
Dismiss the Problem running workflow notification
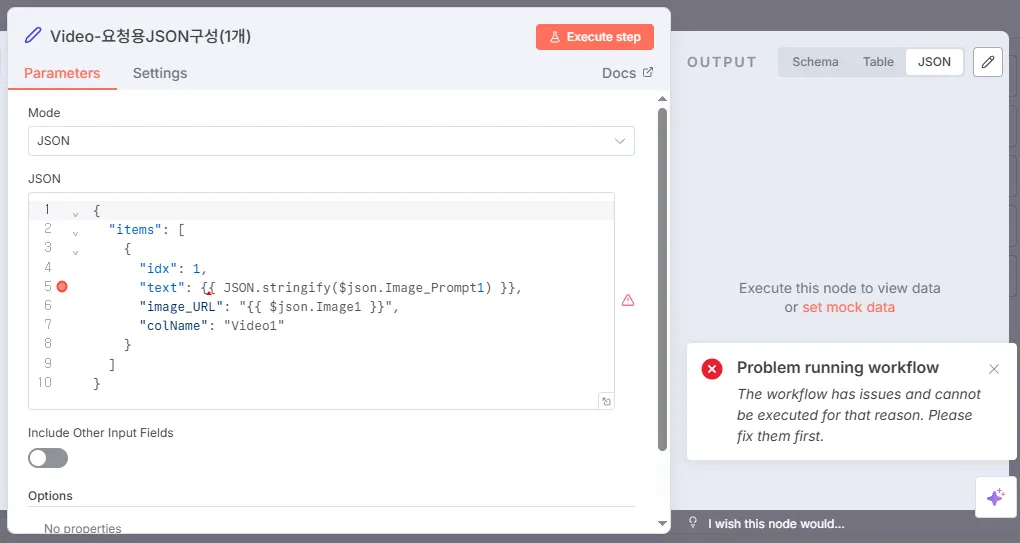pyautogui.click(x=994, y=369)
